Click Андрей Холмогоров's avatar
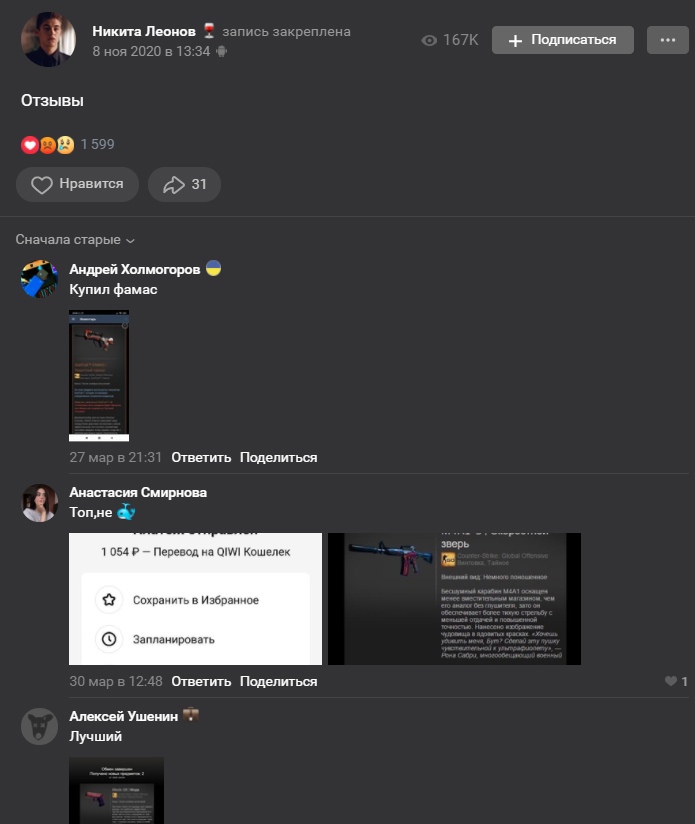 (x=39, y=279)
